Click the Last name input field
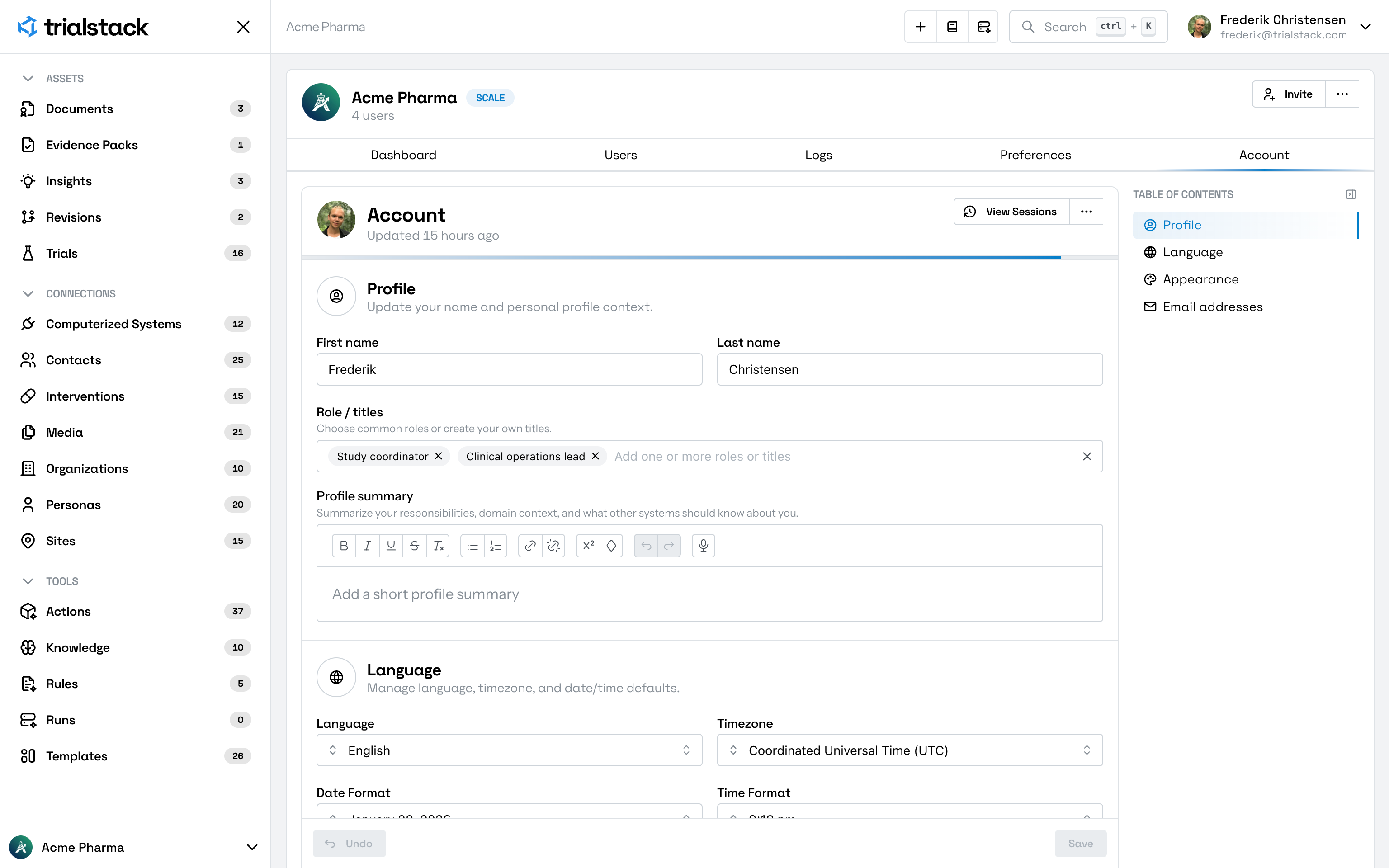The height and width of the screenshot is (868, 1389). pyautogui.click(x=910, y=369)
